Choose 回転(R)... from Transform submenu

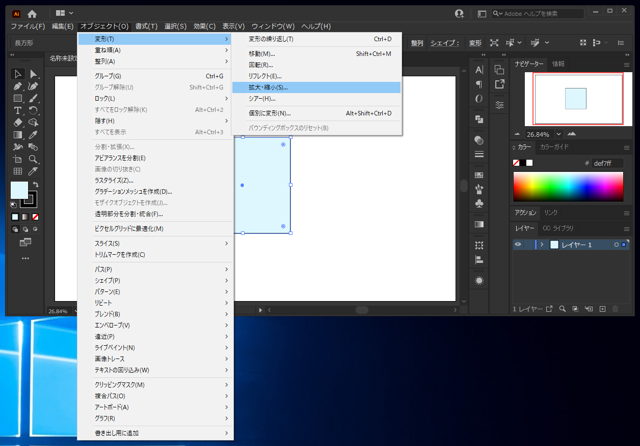[x=316, y=65]
